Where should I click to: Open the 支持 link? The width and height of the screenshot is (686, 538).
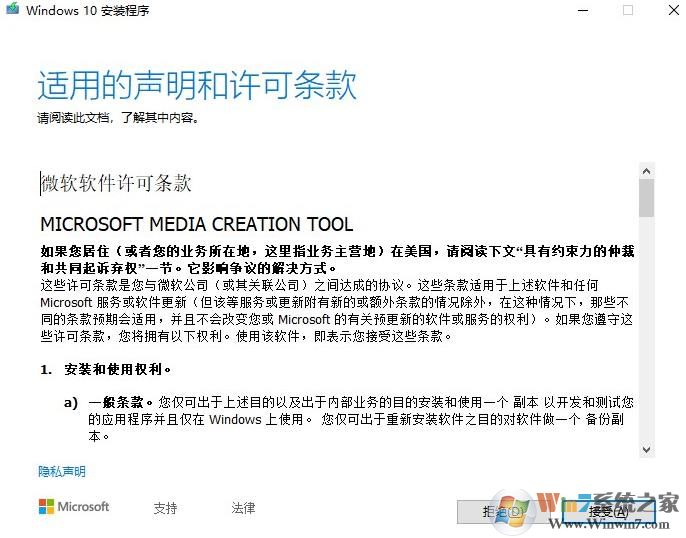165,508
